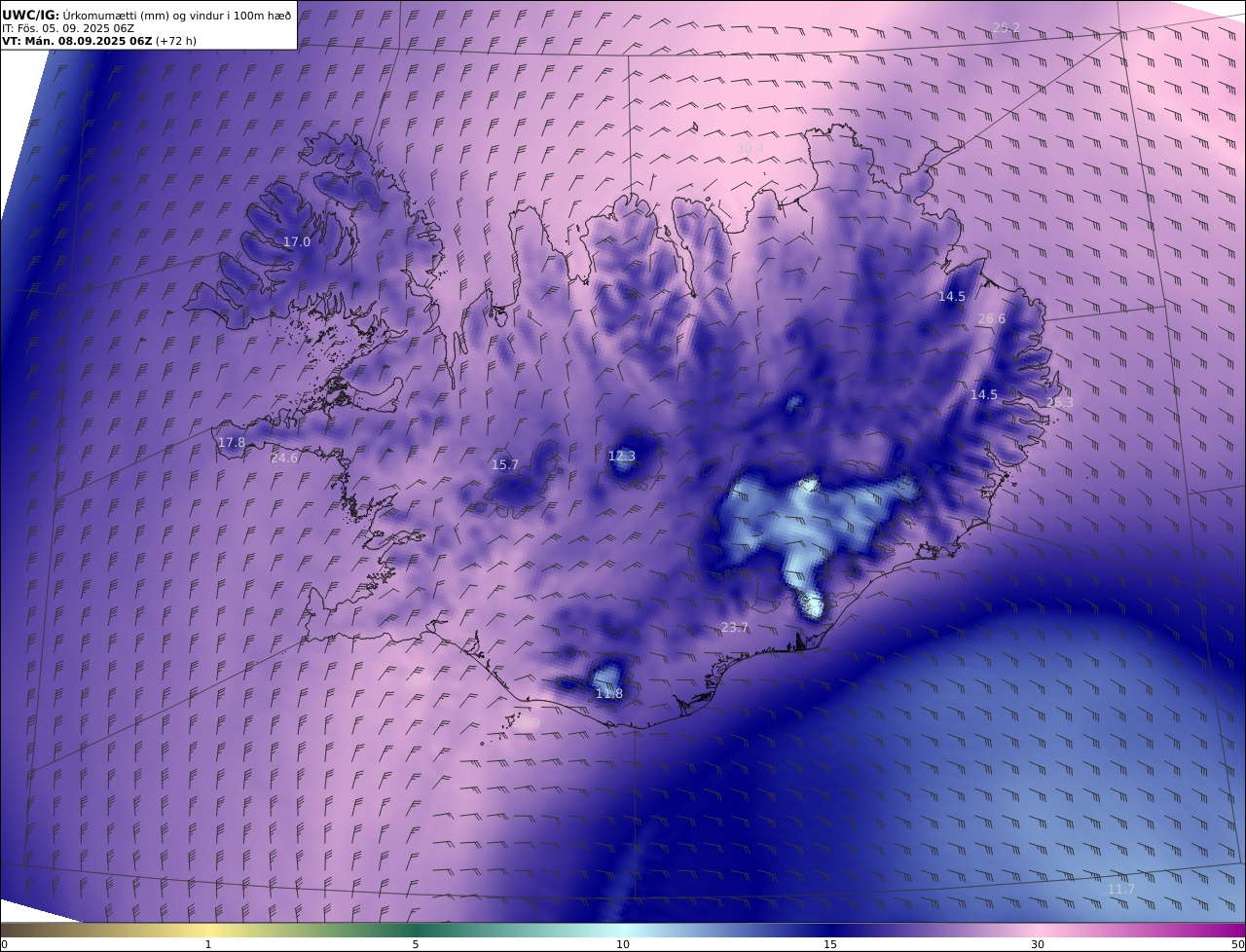Click the colorbar tick label 15
The width and height of the screenshot is (1246, 952).
(830, 944)
